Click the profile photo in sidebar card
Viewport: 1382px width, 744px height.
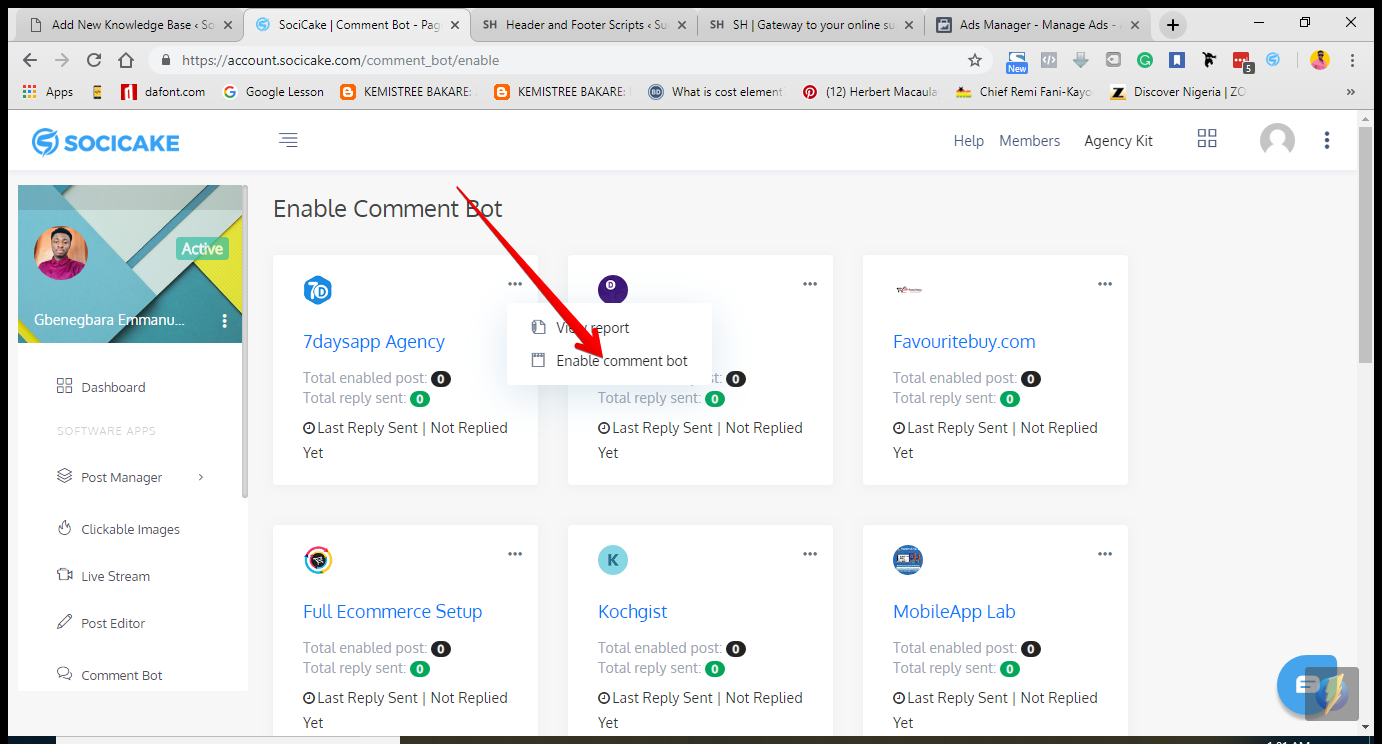point(61,253)
